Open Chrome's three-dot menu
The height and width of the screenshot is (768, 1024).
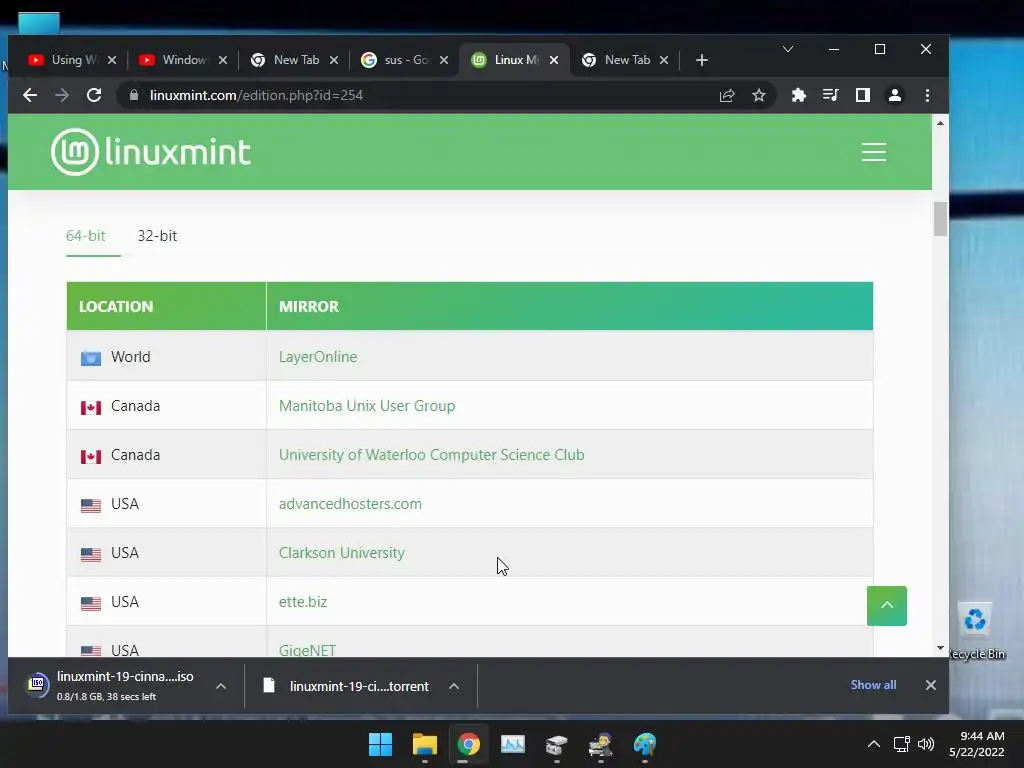(x=927, y=95)
